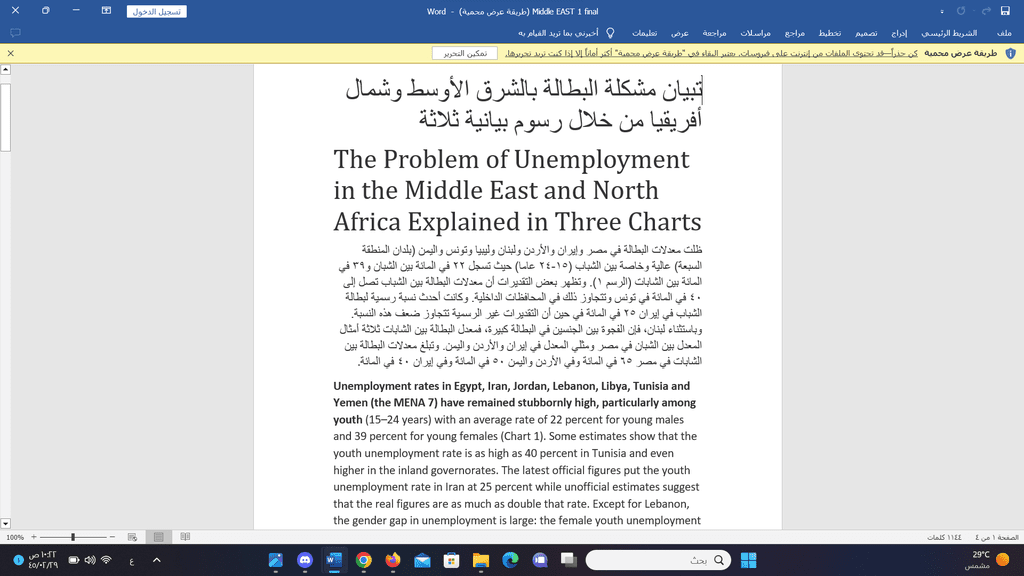The height and width of the screenshot is (576, 1024).
Task: Click the Protected View warning message link
Action: [x=711, y=54]
